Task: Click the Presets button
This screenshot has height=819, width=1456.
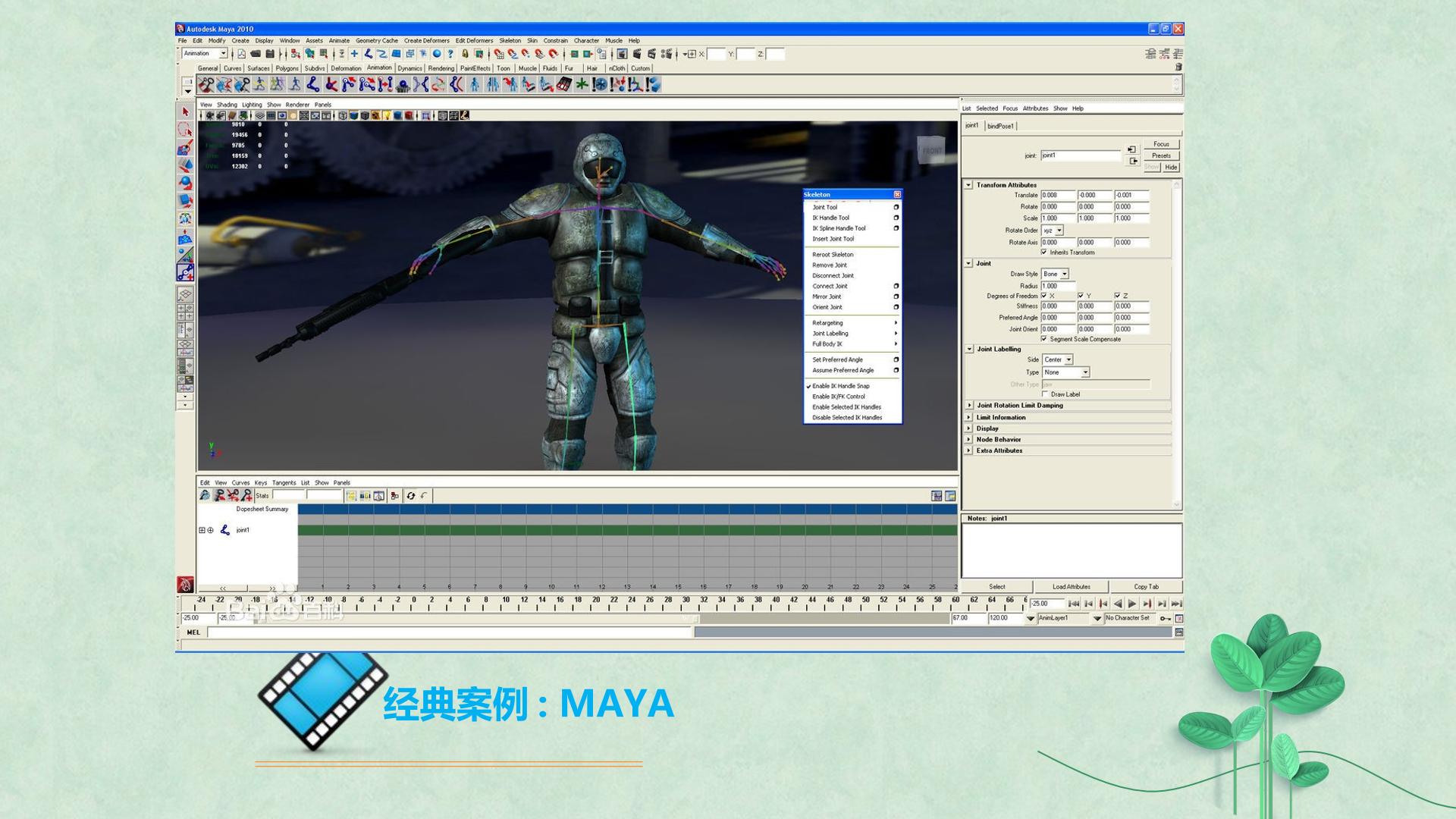Action: (x=1161, y=155)
